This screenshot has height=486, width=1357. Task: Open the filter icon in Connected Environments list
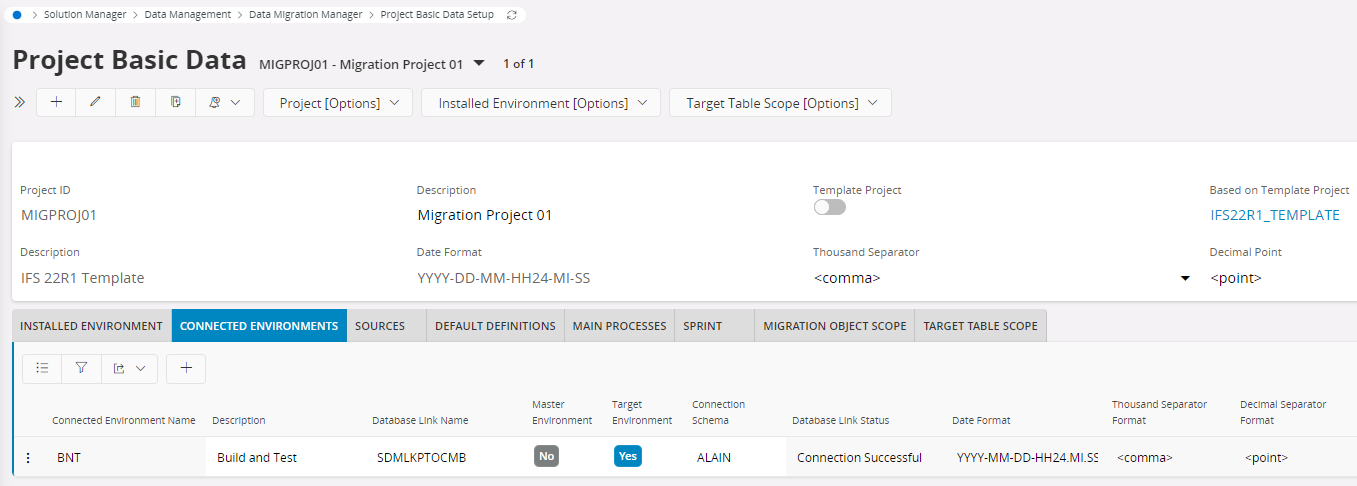[81, 368]
